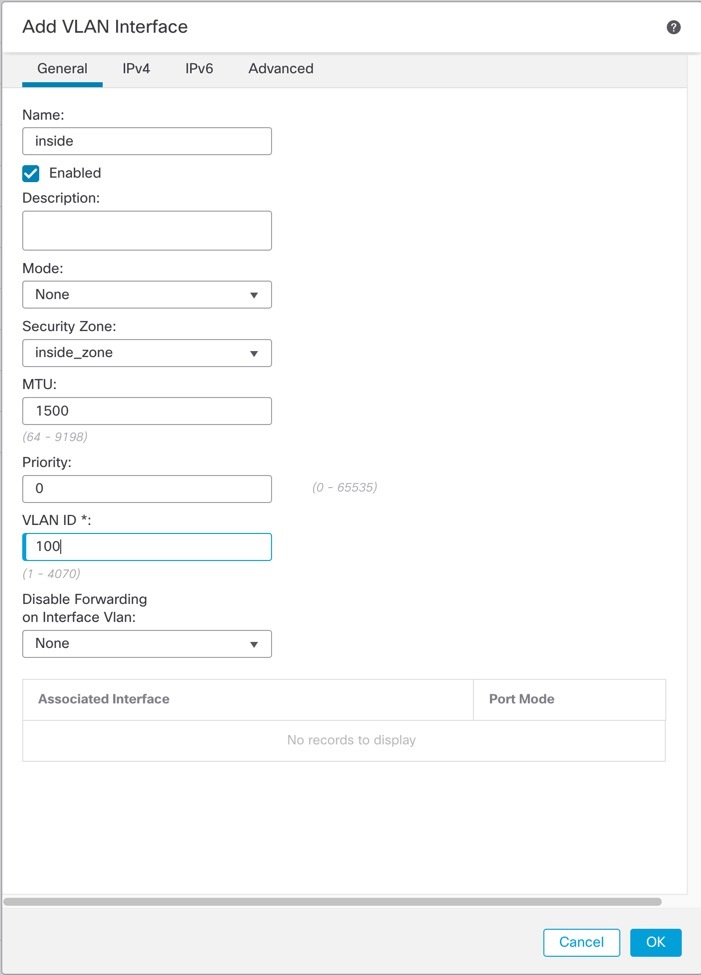Screen dimensions: 701x975
Task: Switch to the IPv6 tab
Action: pos(197,69)
